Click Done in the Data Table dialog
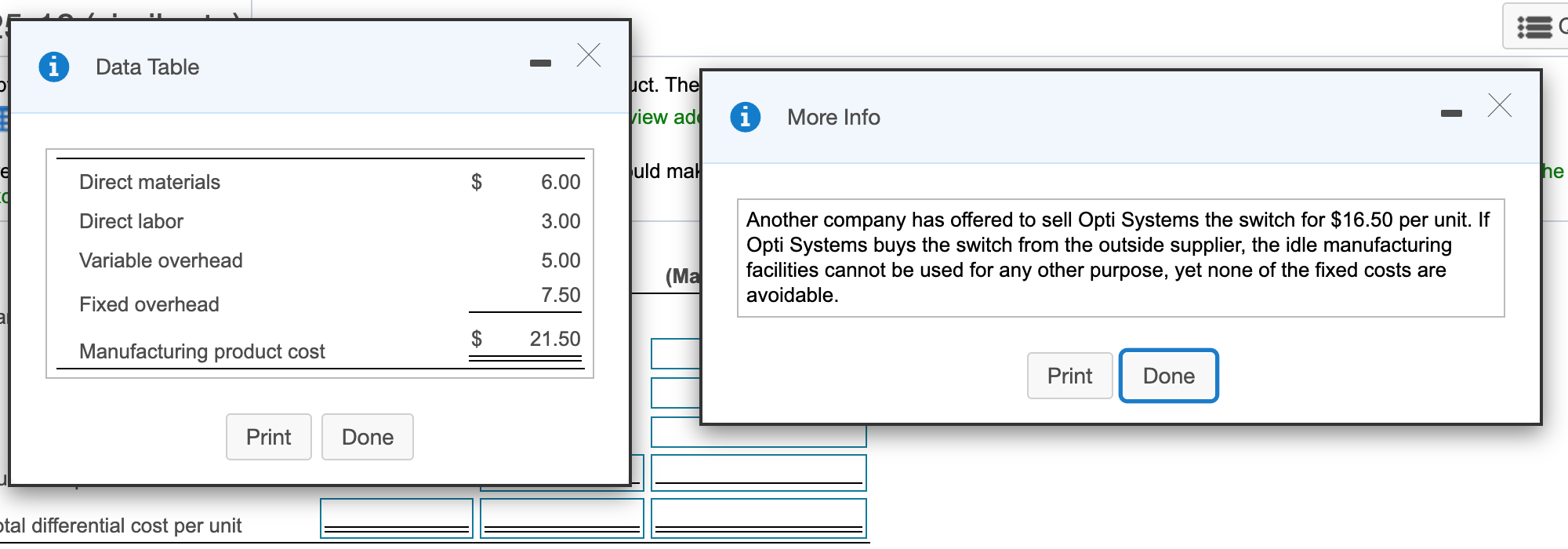This screenshot has height=549, width=1568. coord(368,437)
